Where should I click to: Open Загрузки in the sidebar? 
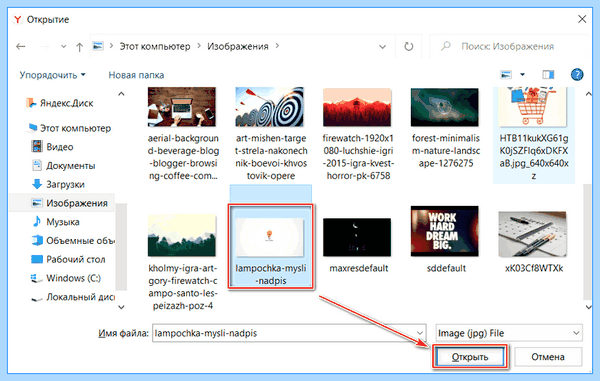[58, 184]
